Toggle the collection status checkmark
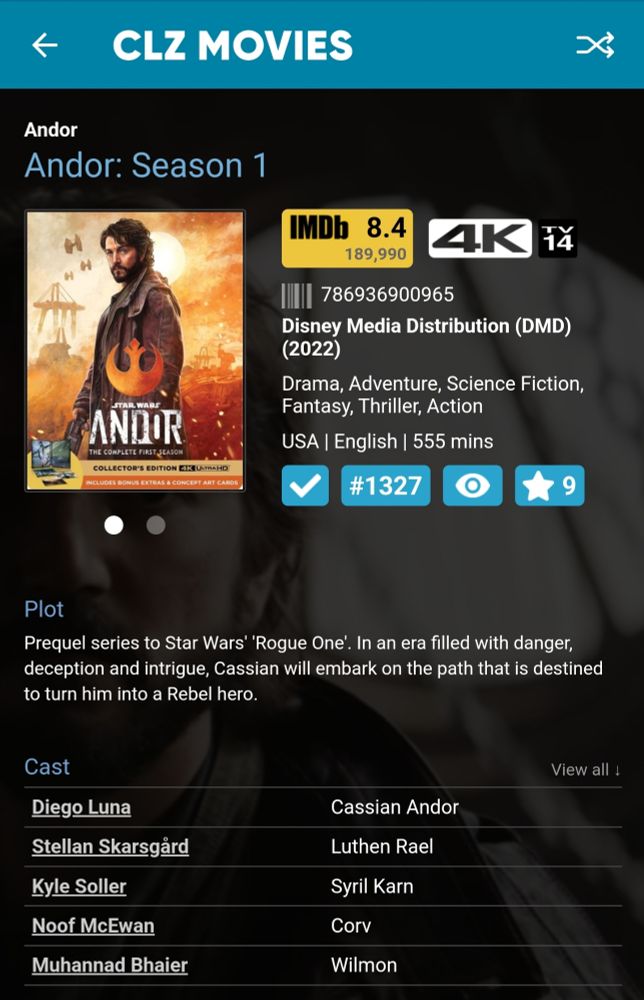 coord(305,486)
